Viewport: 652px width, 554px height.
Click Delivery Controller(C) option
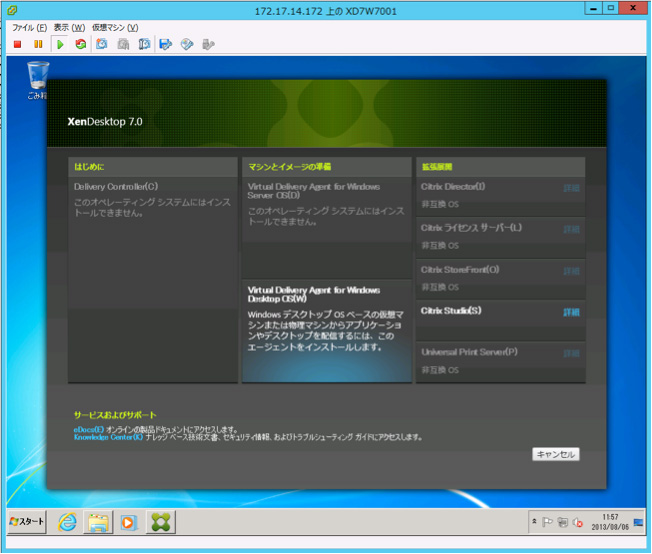point(116,187)
